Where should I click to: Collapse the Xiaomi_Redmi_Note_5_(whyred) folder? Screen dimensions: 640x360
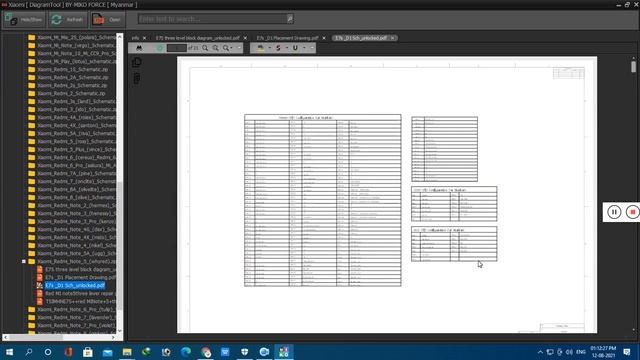click(24, 261)
